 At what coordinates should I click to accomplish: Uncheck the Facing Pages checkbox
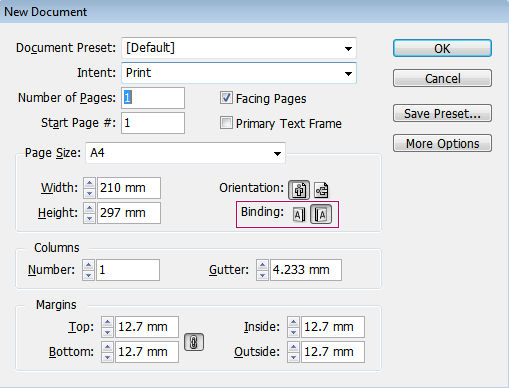click(226, 98)
